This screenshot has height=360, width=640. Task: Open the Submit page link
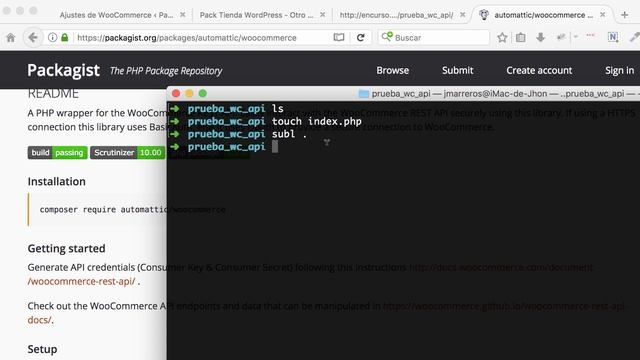point(458,70)
